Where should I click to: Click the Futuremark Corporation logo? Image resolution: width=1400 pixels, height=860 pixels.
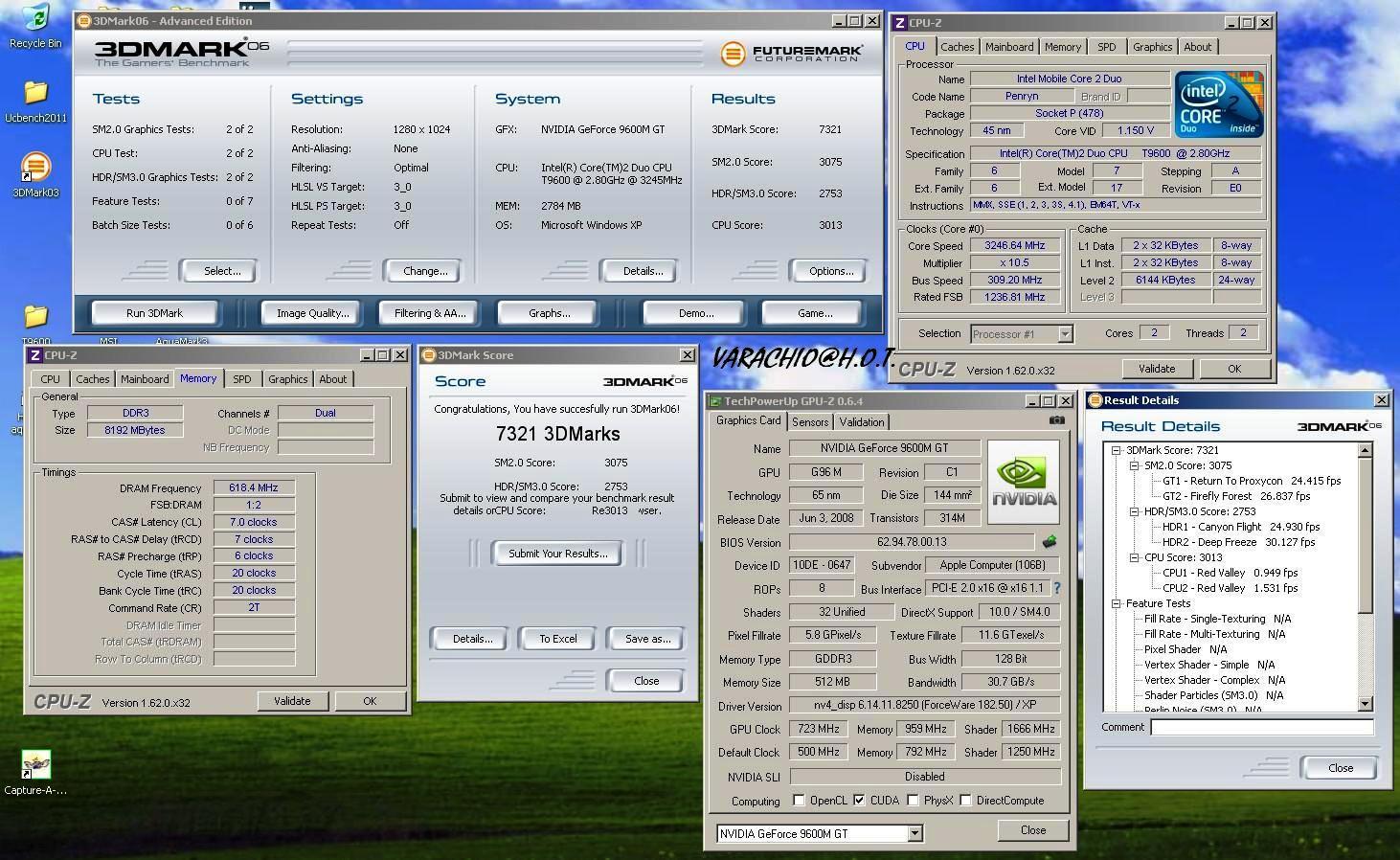pos(791,54)
